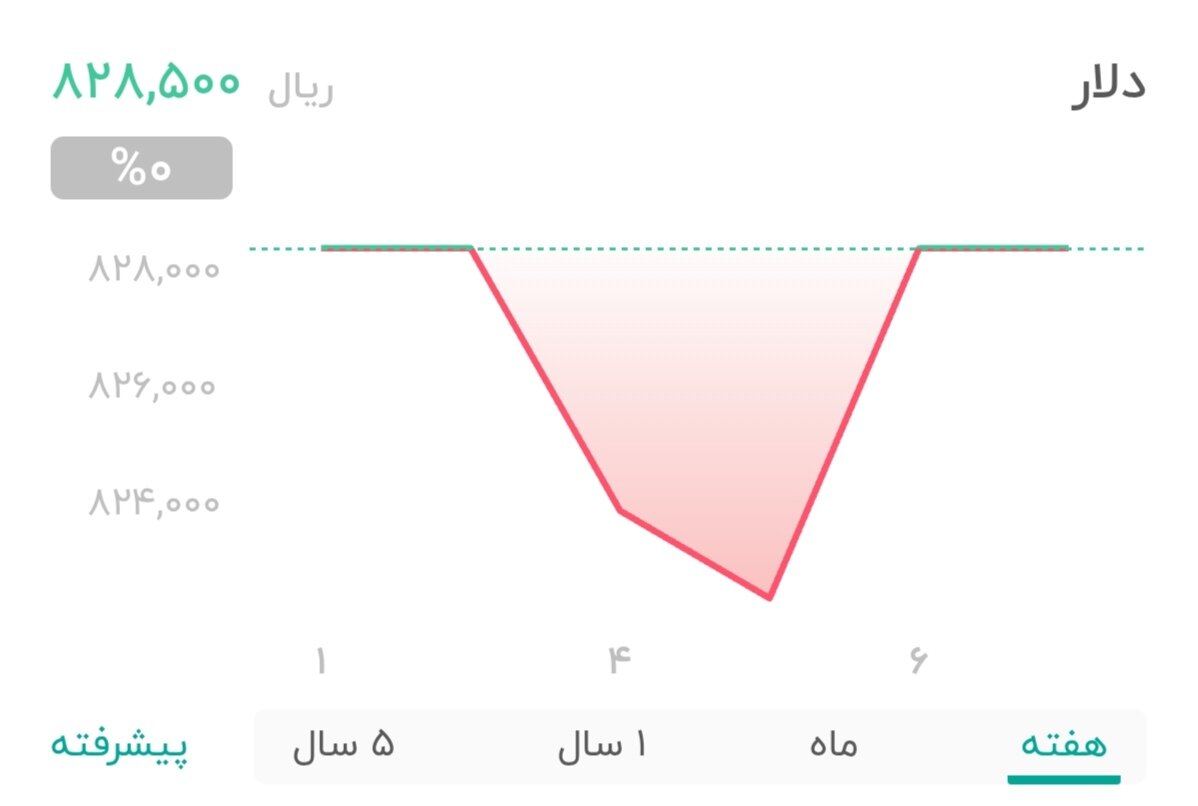Image resolution: width=1198 pixels, height=806 pixels.
Task: Click the ۸۲۸,۵۰۰ price value
Action: (x=144, y=86)
